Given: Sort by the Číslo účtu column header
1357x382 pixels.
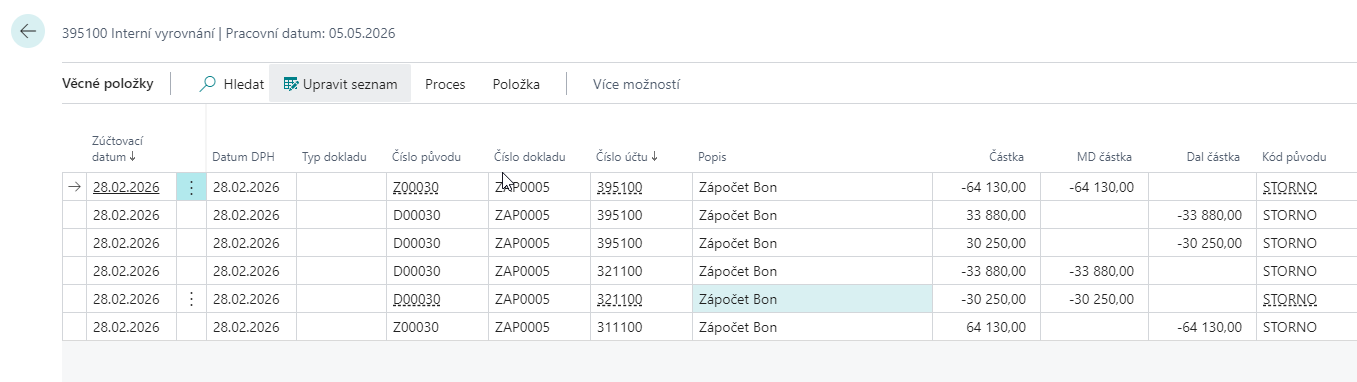Looking at the screenshot, I should tap(628, 157).
